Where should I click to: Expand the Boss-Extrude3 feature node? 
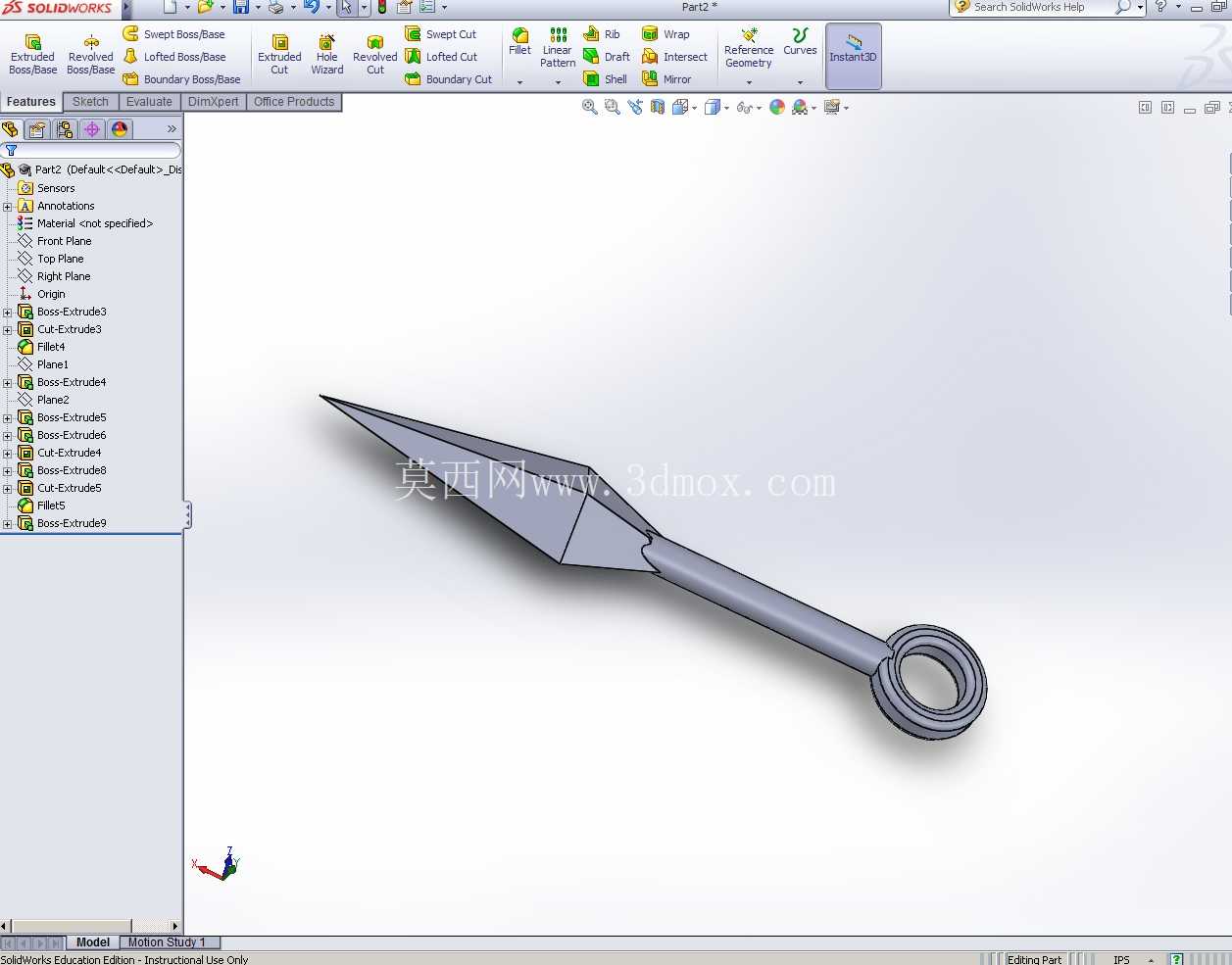[x=8, y=313]
